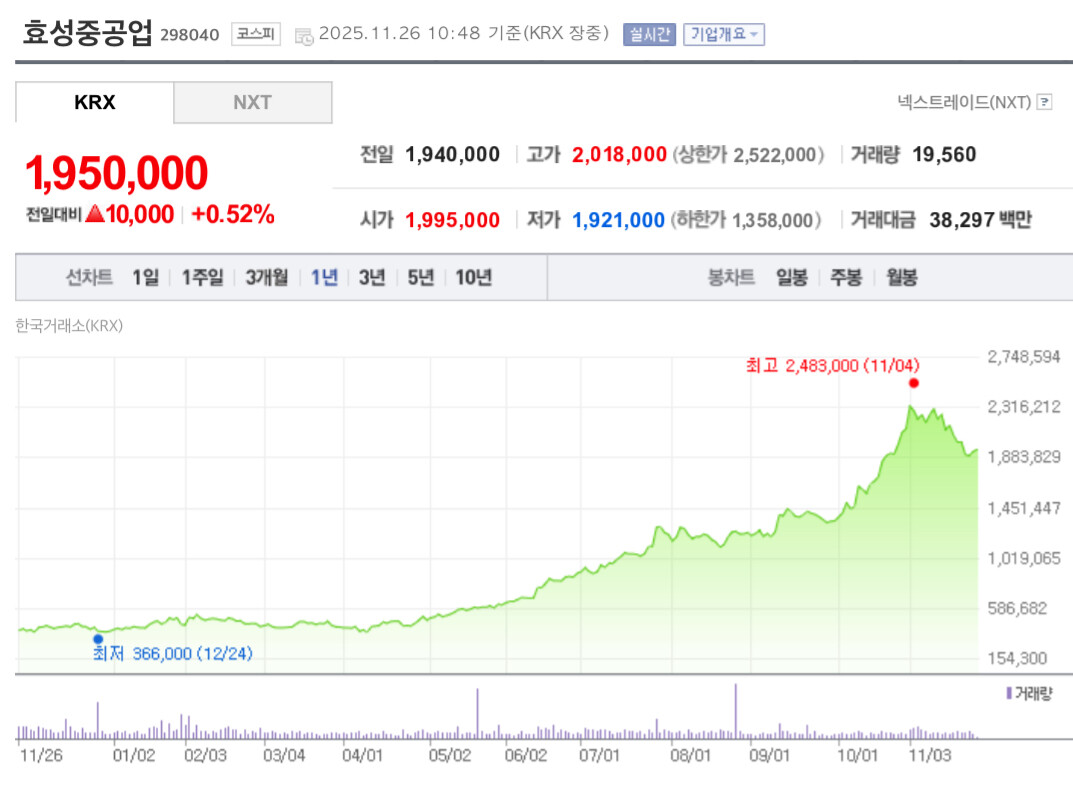Show the 일봉 daily candlestick chart
This screenshot has width=1073, height=785.
(792, 277)
